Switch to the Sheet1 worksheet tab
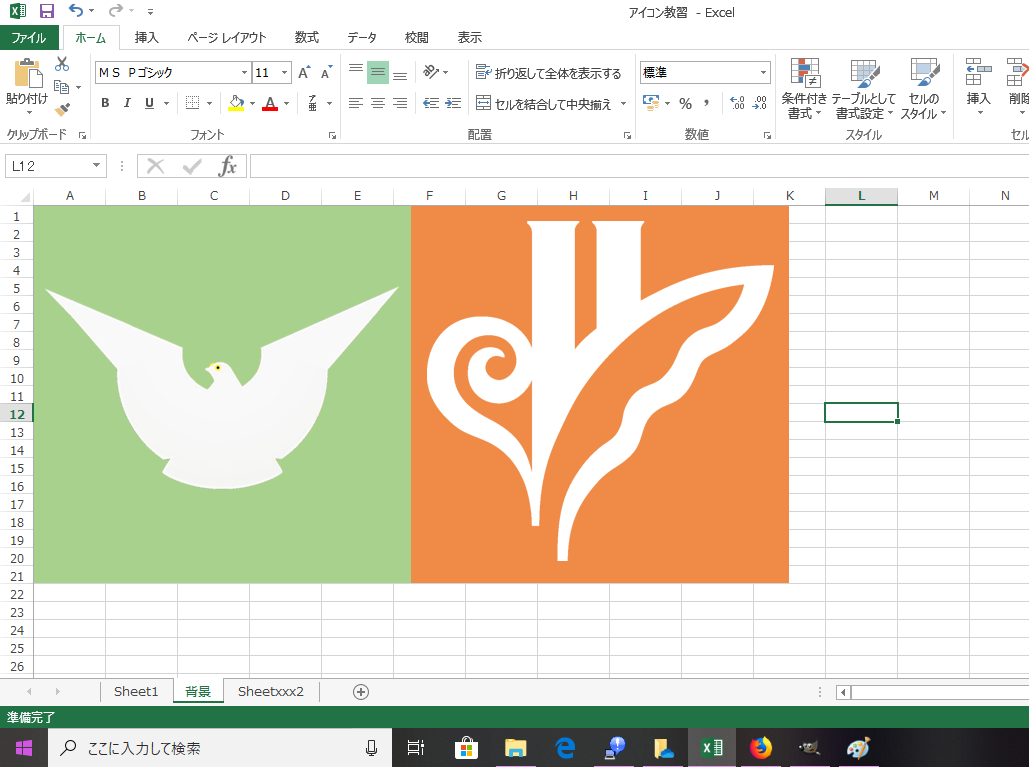 135,691
